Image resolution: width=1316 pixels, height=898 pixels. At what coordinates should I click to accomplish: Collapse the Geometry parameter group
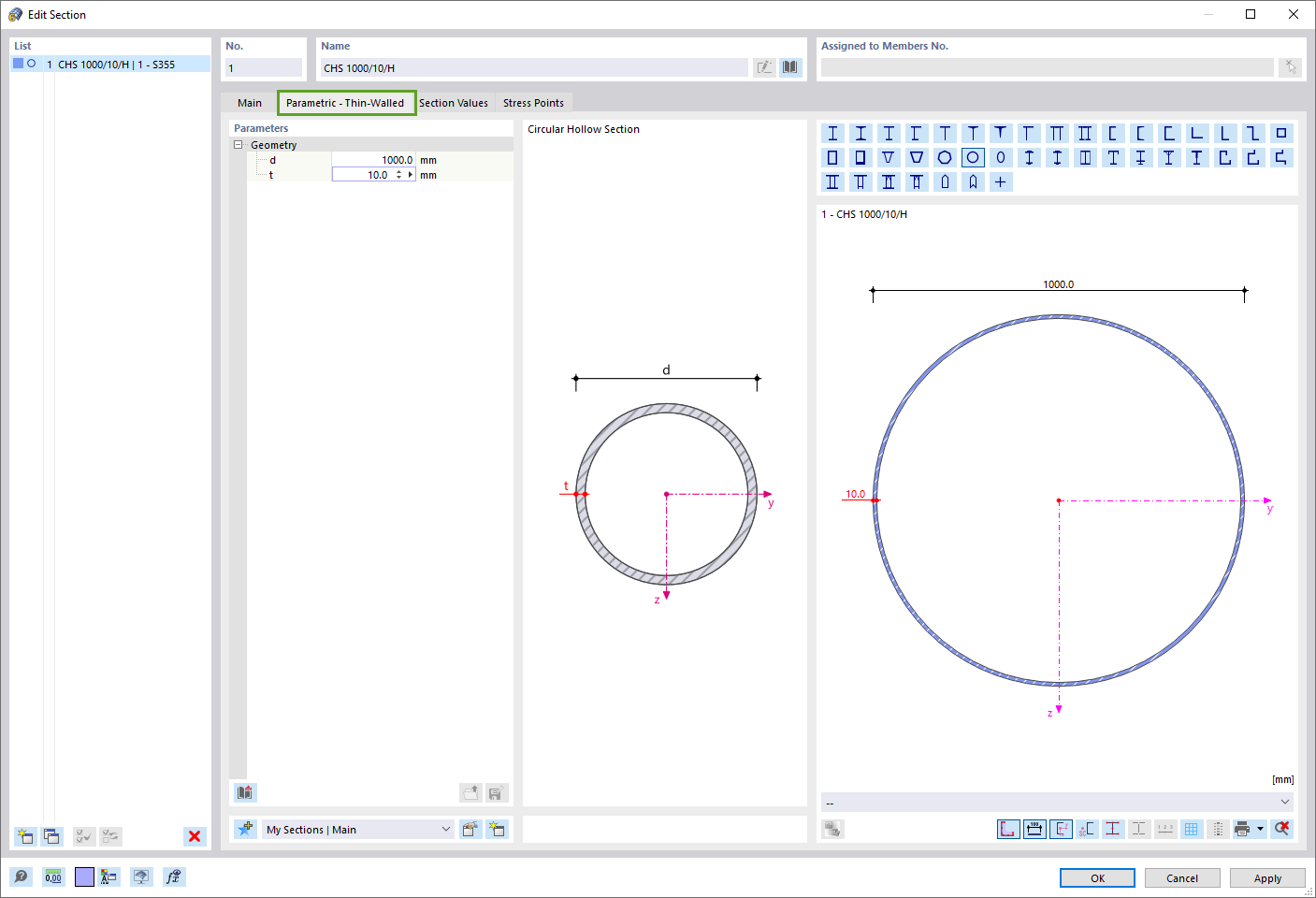[239, 144]
